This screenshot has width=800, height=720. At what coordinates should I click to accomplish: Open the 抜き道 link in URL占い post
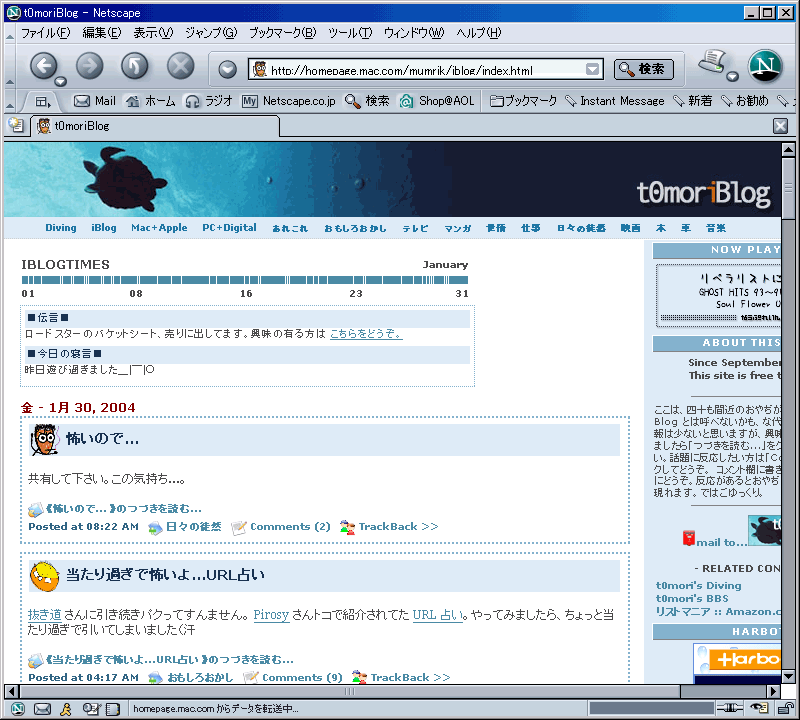tap(44, 615)
